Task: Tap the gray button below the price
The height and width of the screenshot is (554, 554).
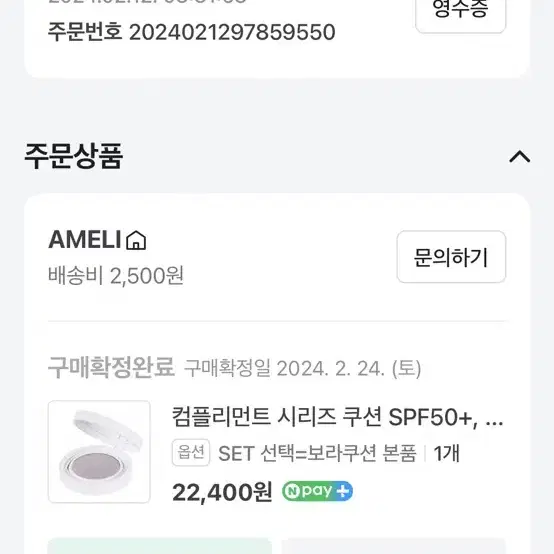Action: (x=394, y=546)
